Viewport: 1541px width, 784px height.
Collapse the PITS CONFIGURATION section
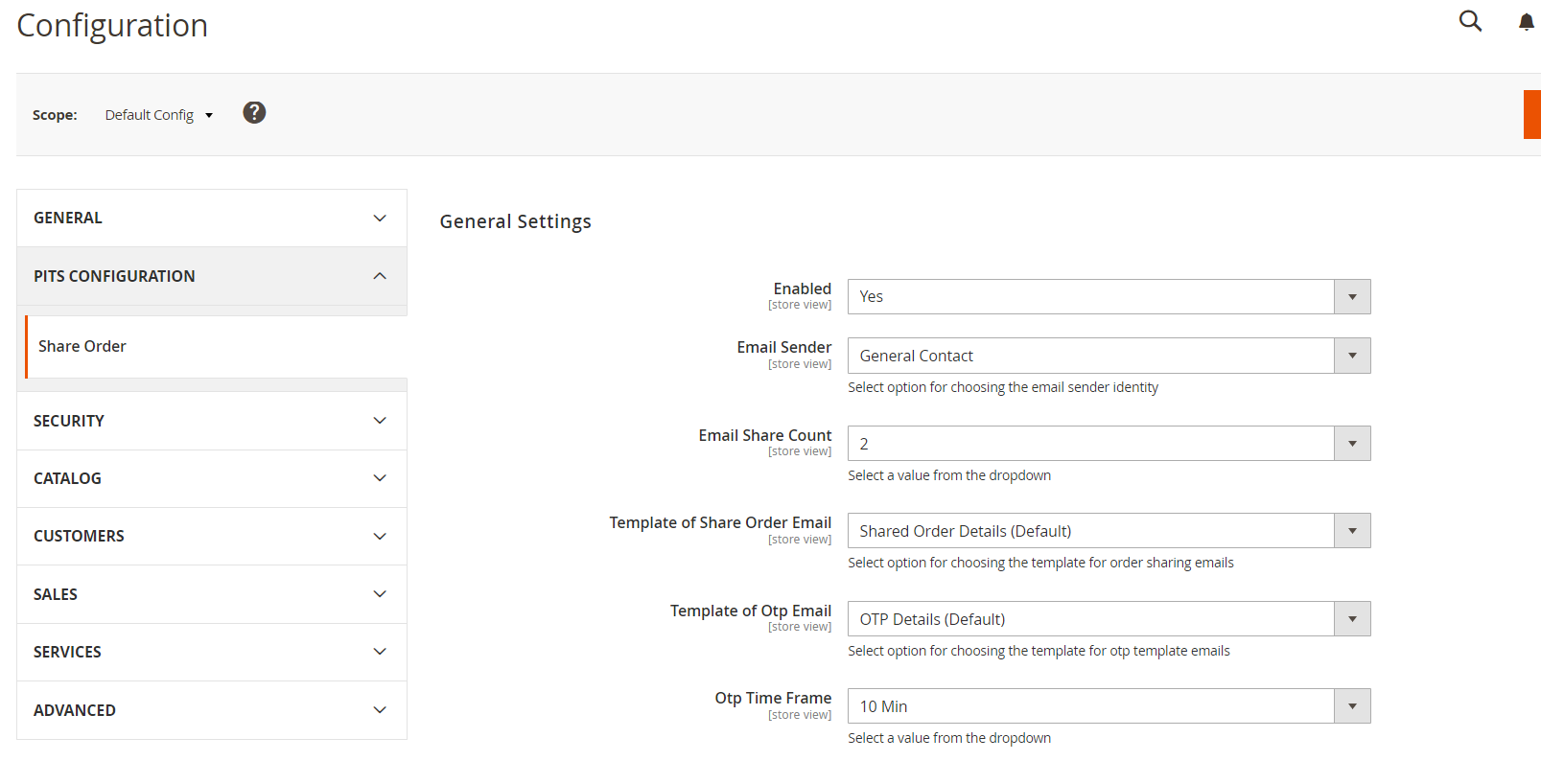[211, 276]
